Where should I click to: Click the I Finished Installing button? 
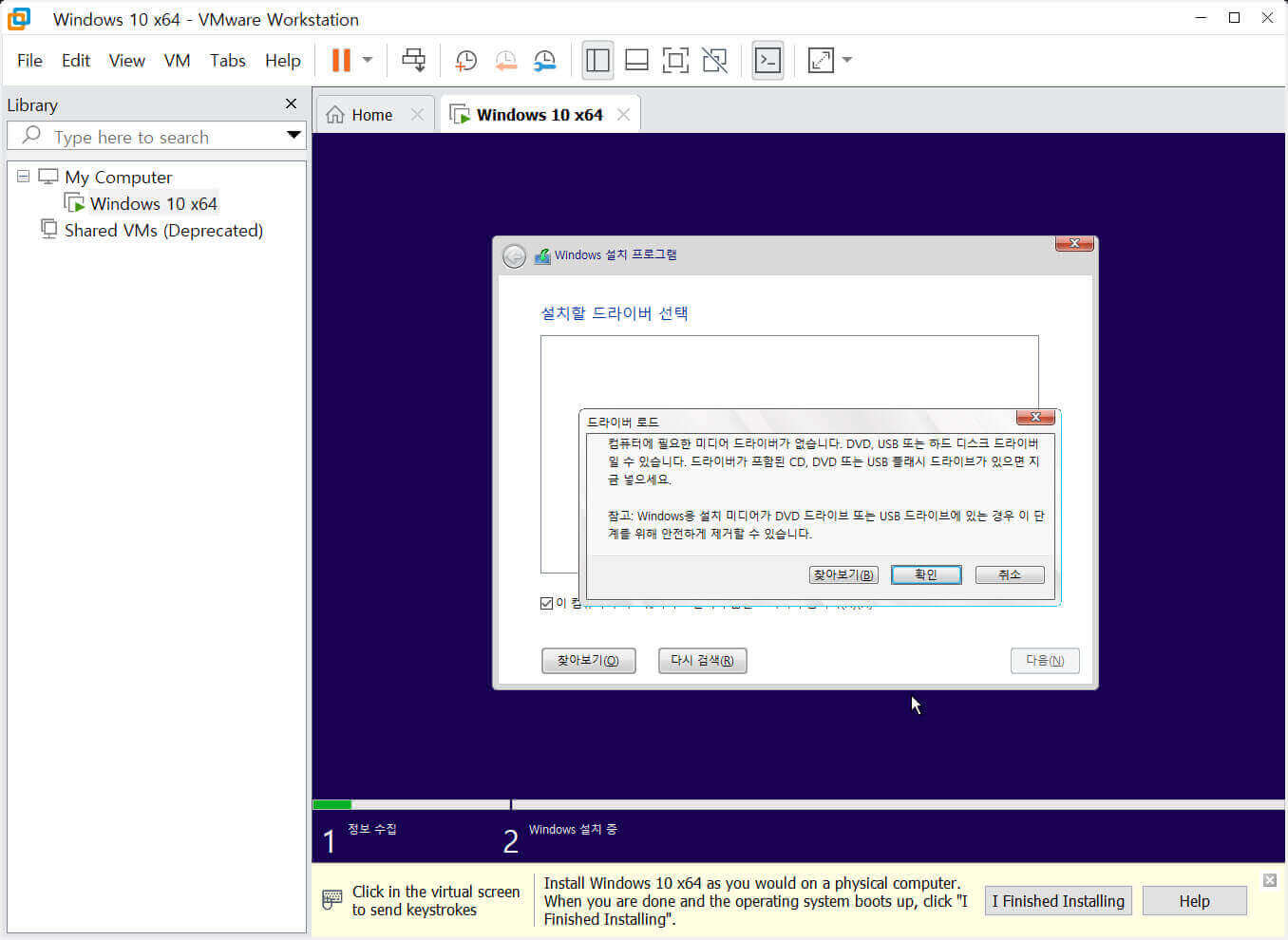tap(1058, 901)
